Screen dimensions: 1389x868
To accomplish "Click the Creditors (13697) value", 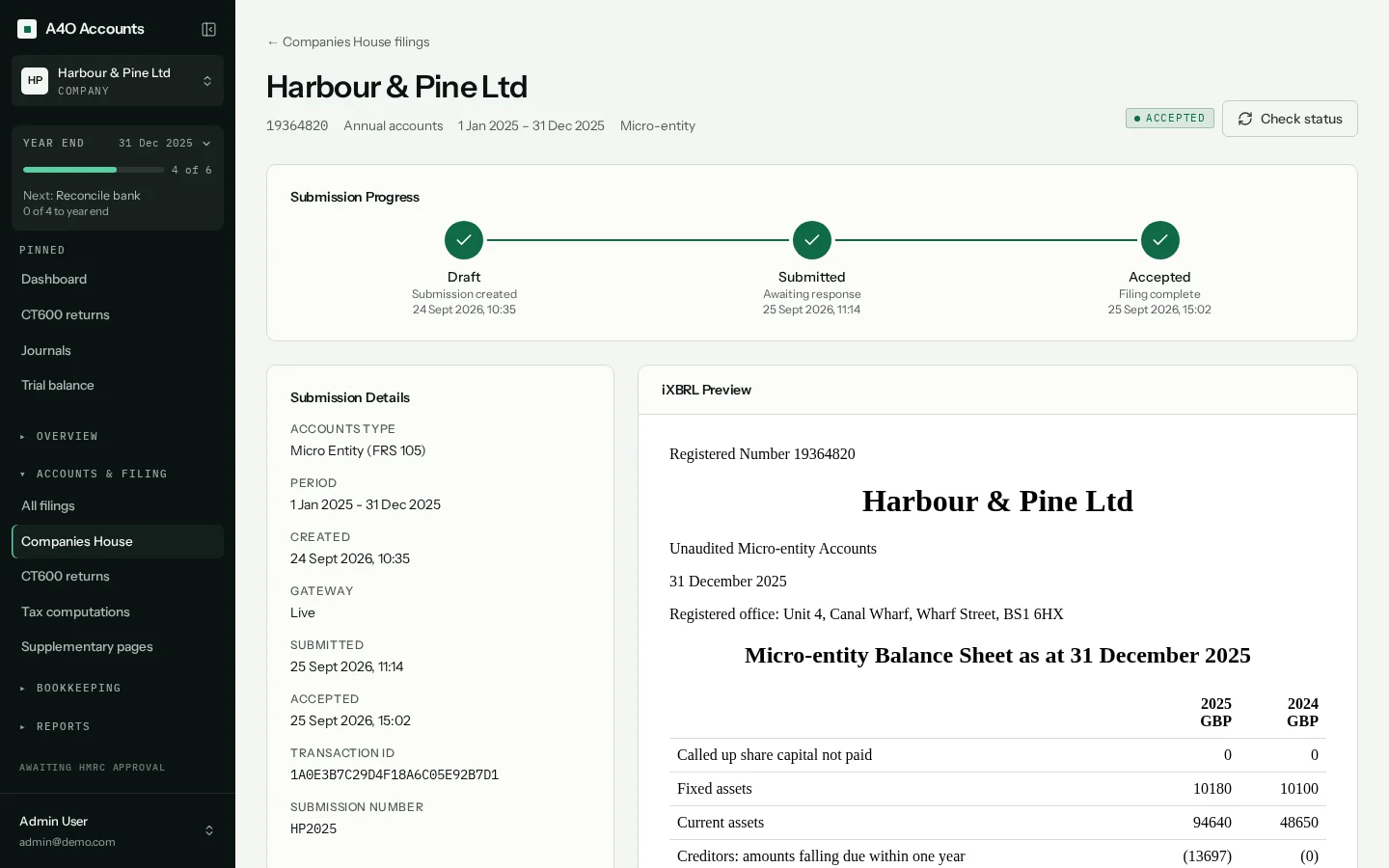I will (1208, 856).
